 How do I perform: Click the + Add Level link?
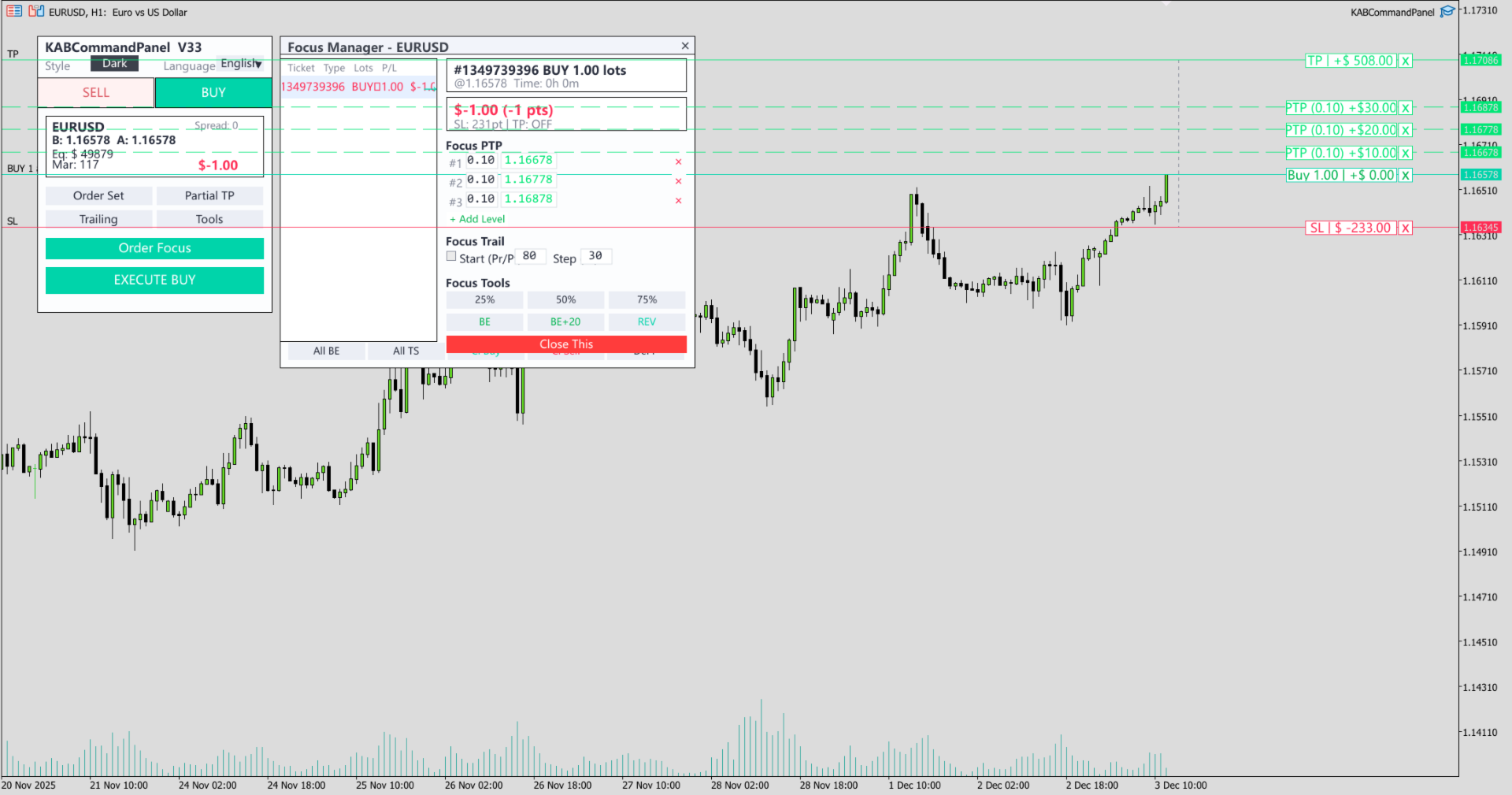tap(477, 219)
